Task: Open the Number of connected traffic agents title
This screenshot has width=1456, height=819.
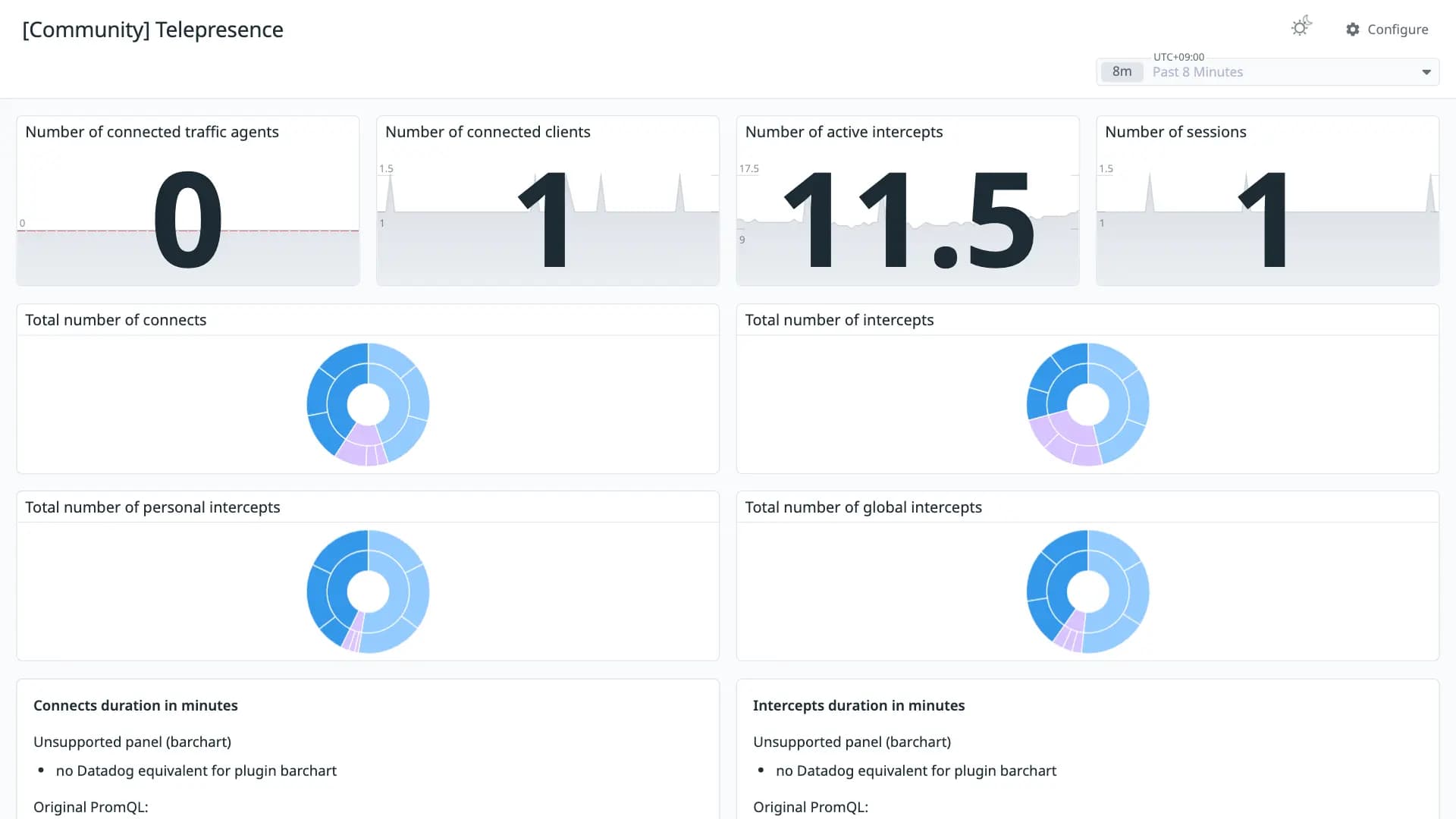Action: click(x=152, y=132)
